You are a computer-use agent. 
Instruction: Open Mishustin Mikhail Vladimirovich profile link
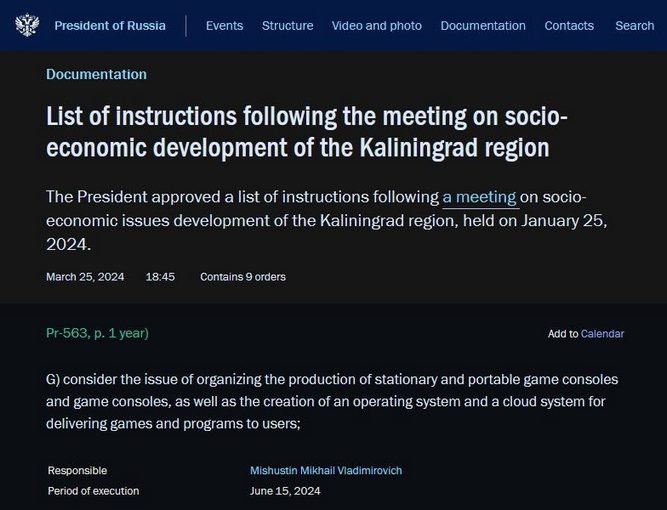(x=326, y=470)
